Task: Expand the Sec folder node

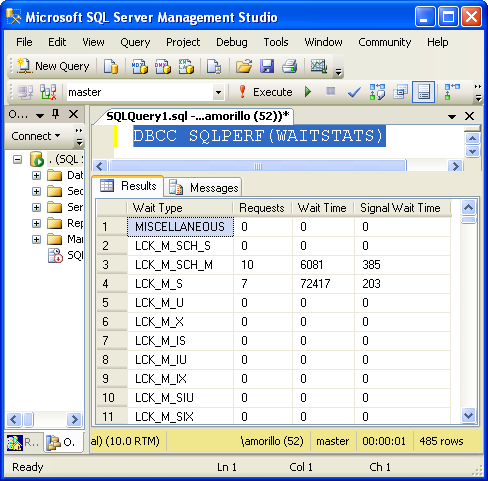Action: pos(36,191)
